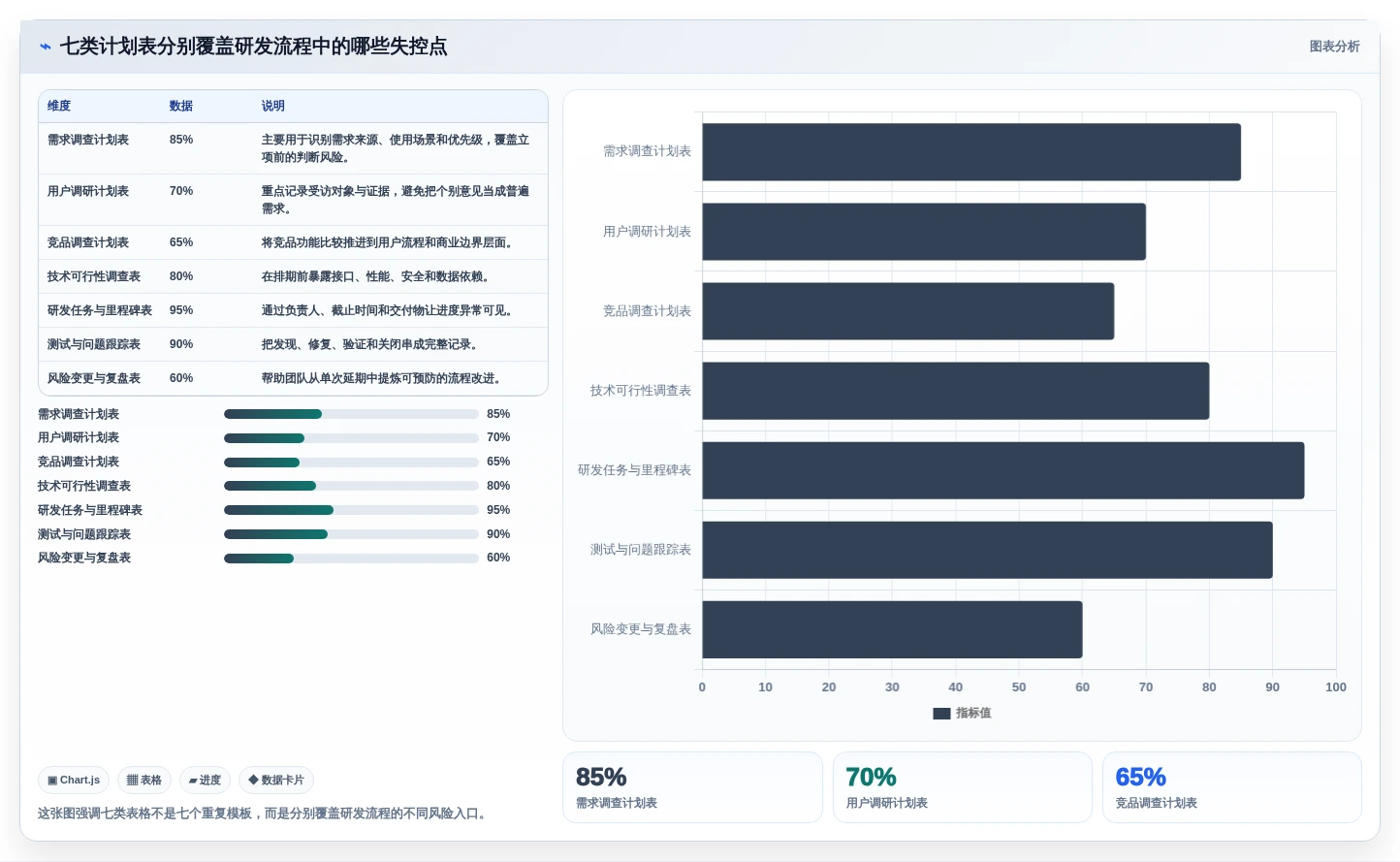
Task: Select the 需求调查计划表 cell in the table
Action: coord(88,140)
